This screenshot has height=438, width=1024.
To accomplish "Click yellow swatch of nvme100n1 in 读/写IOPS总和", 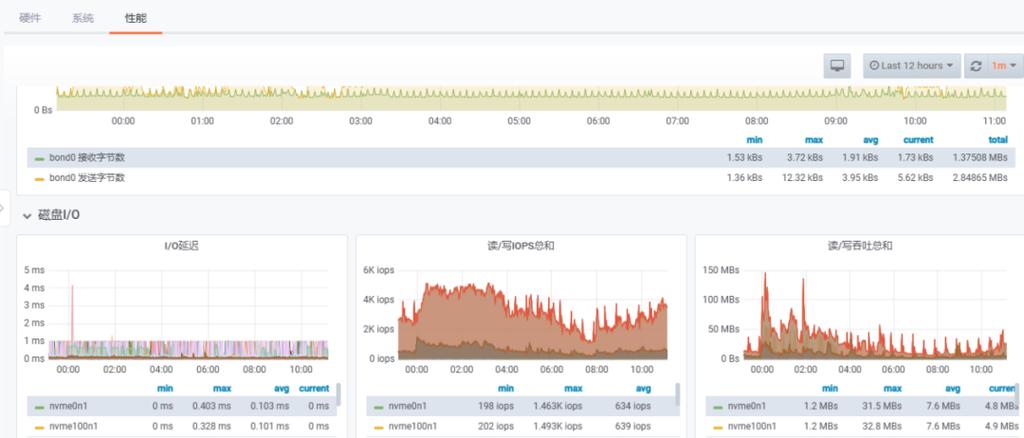I will [x=378, y=426].
